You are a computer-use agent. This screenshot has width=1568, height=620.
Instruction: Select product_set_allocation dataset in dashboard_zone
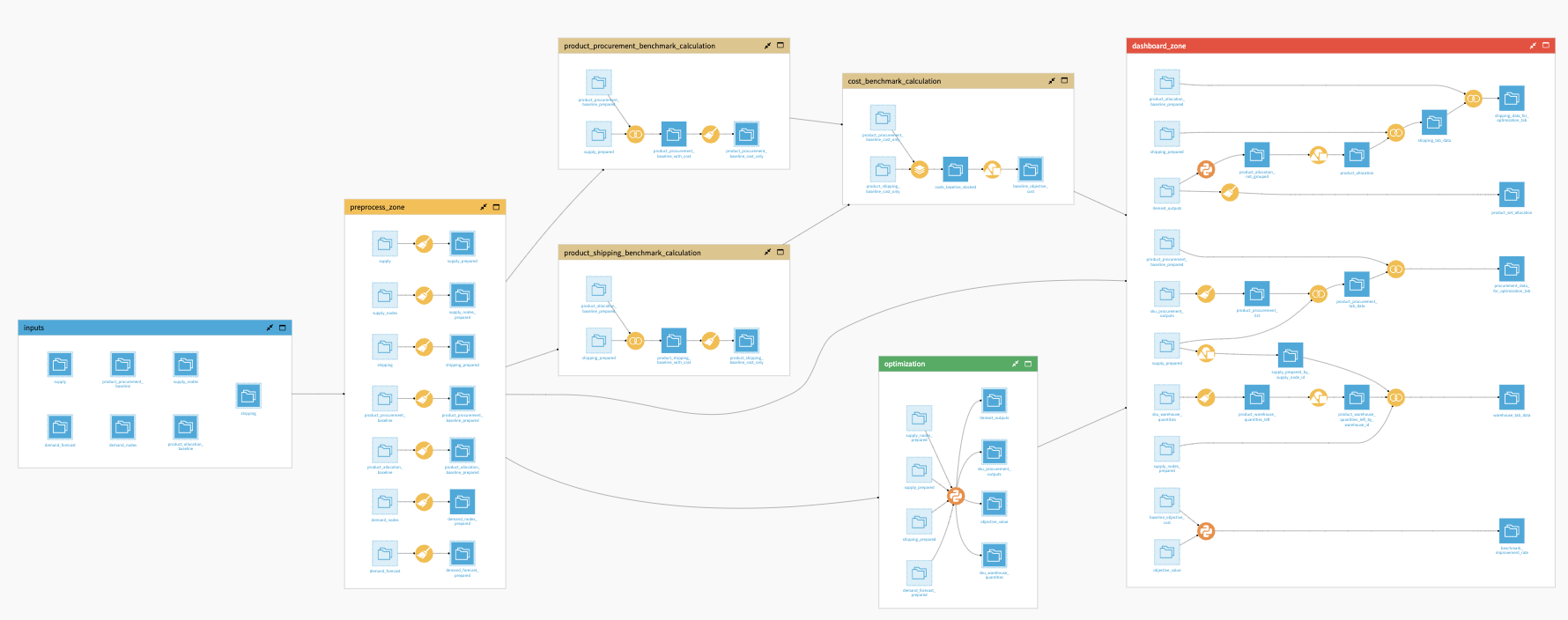pos(1512,195)
